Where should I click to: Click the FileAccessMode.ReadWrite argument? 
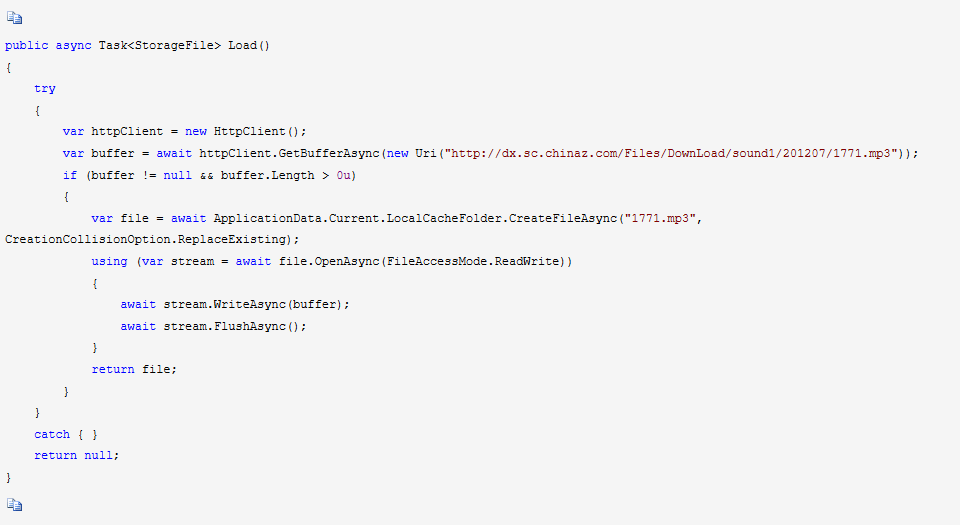488,261
